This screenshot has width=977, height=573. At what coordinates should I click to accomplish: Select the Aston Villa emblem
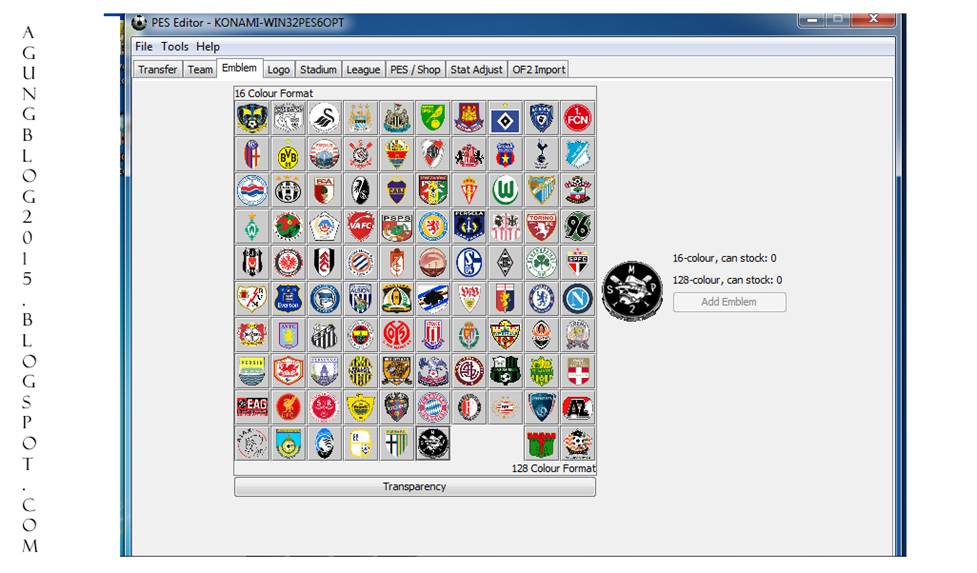[x=288, y=334]
